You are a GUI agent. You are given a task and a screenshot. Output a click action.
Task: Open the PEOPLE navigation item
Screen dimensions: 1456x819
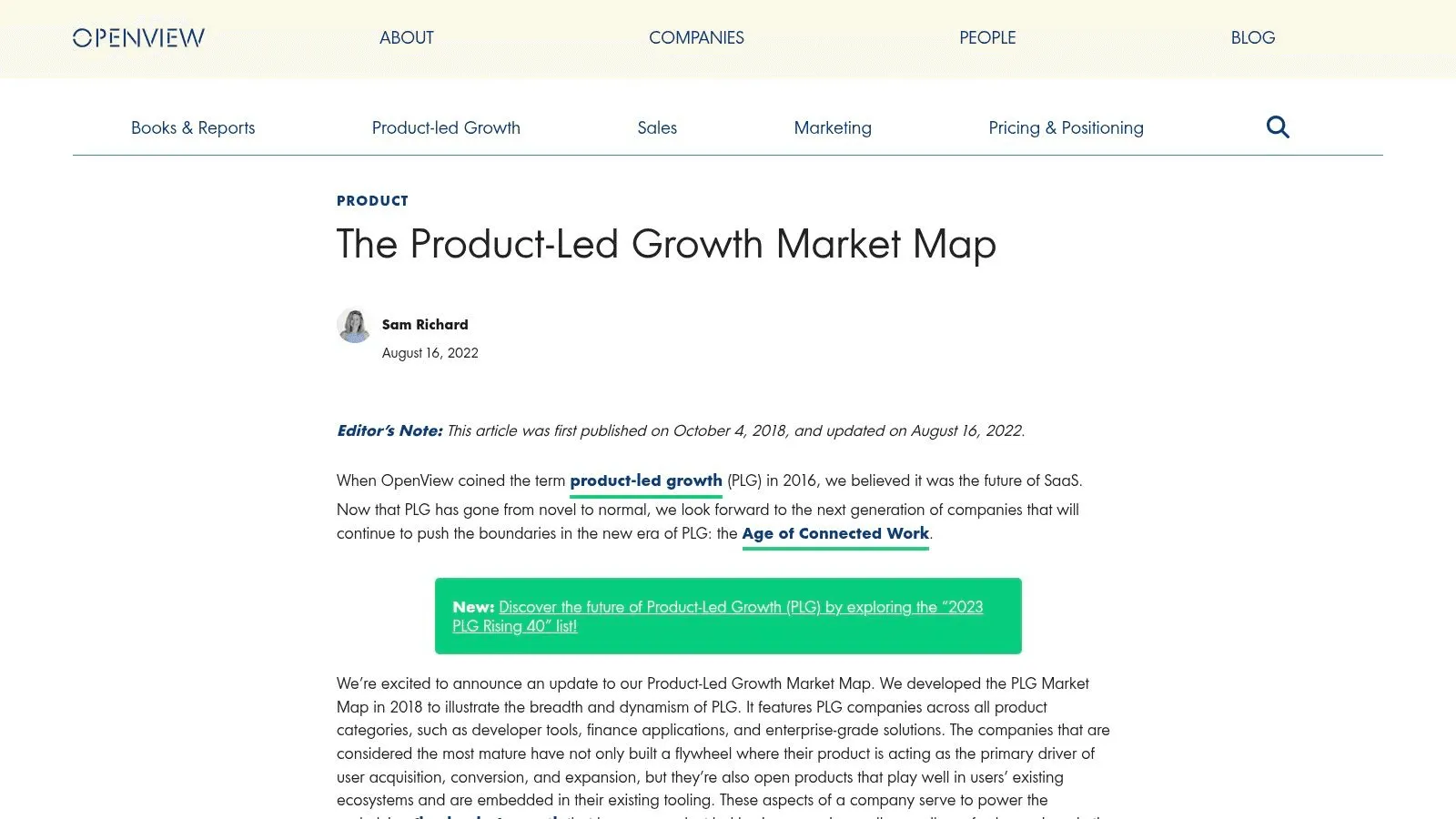pos(987,37)
